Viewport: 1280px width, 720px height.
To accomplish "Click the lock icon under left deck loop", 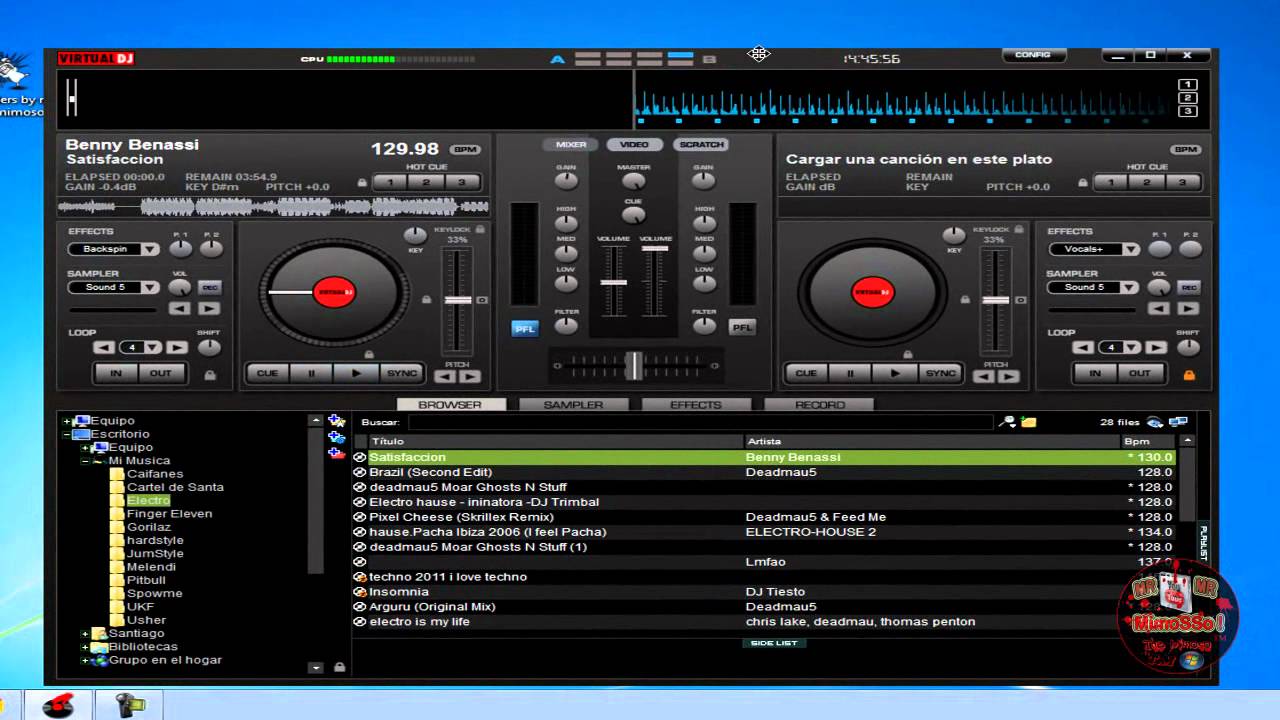I will [210, 375].
